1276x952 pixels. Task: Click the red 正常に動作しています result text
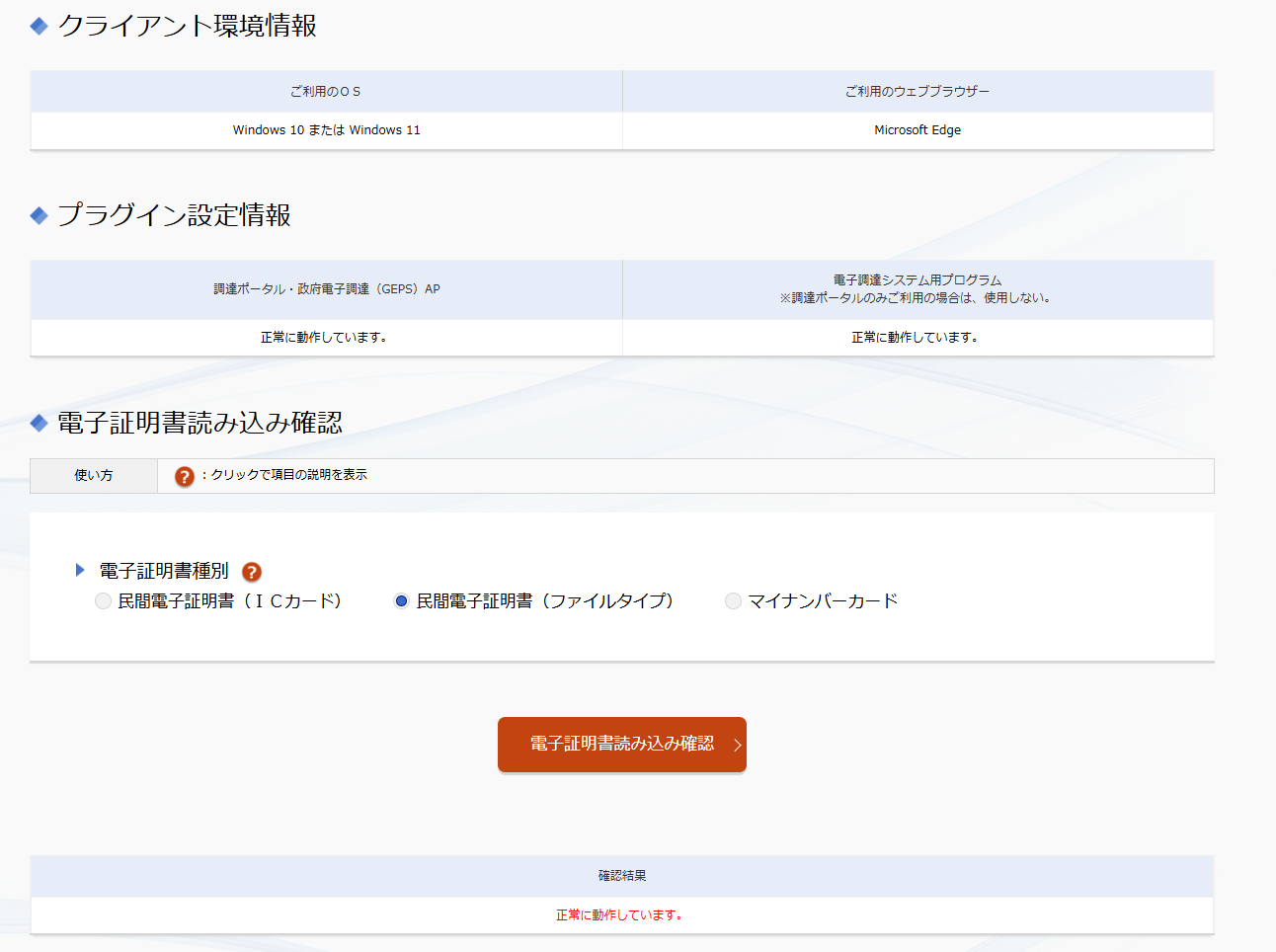[x=619, y=915]
